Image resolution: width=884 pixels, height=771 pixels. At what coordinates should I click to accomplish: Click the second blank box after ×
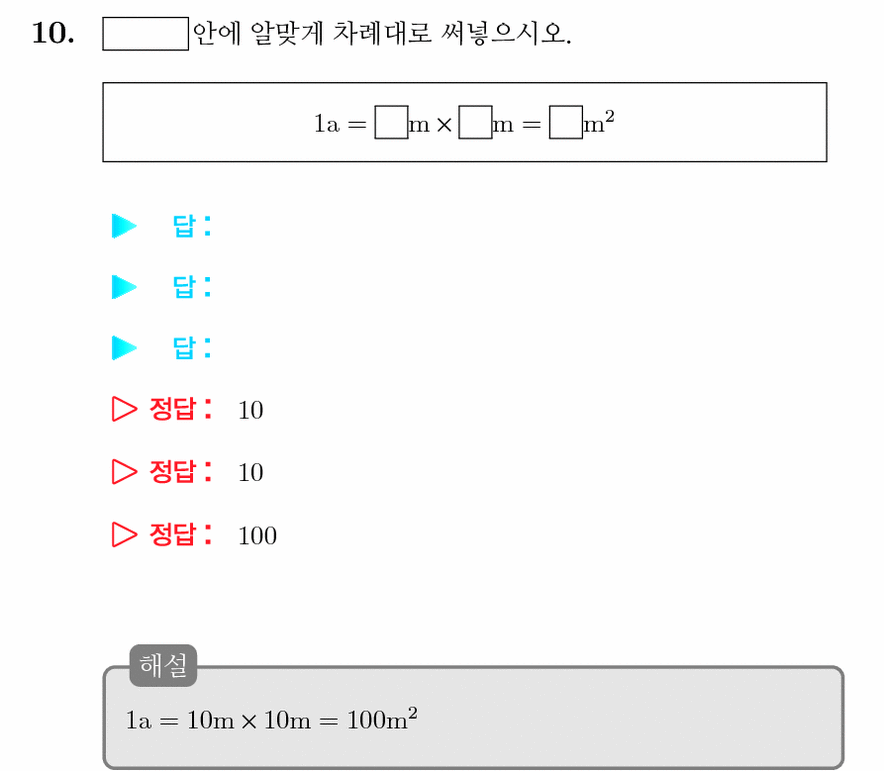tap(475, 122)
